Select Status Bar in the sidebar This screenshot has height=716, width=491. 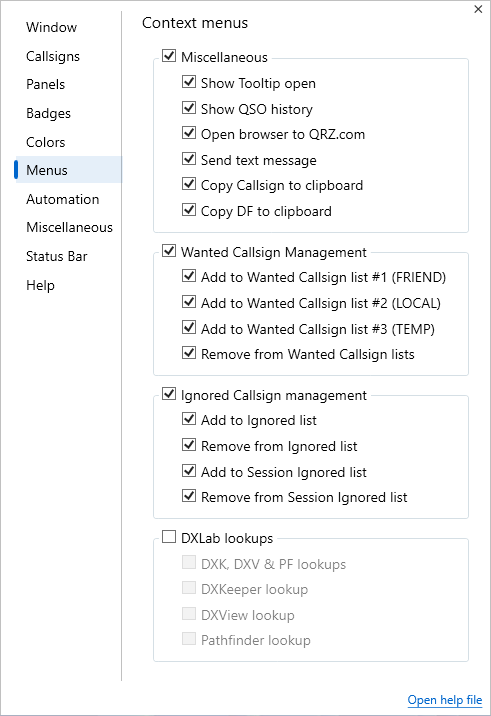pos(57,256)
